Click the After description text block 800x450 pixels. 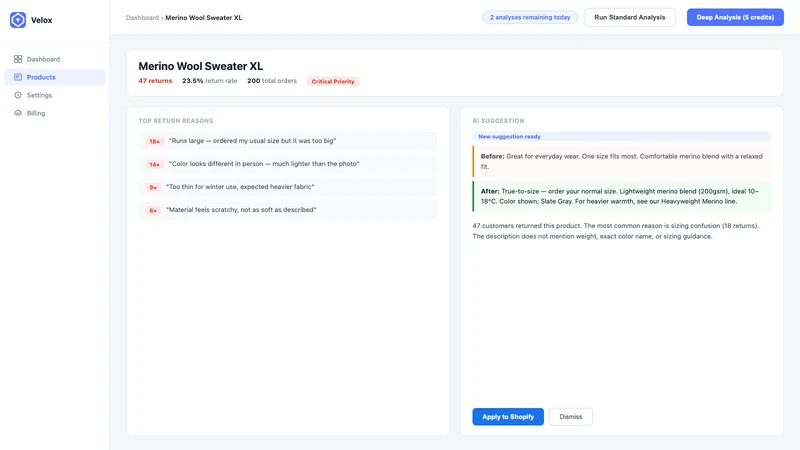[621, 196]
